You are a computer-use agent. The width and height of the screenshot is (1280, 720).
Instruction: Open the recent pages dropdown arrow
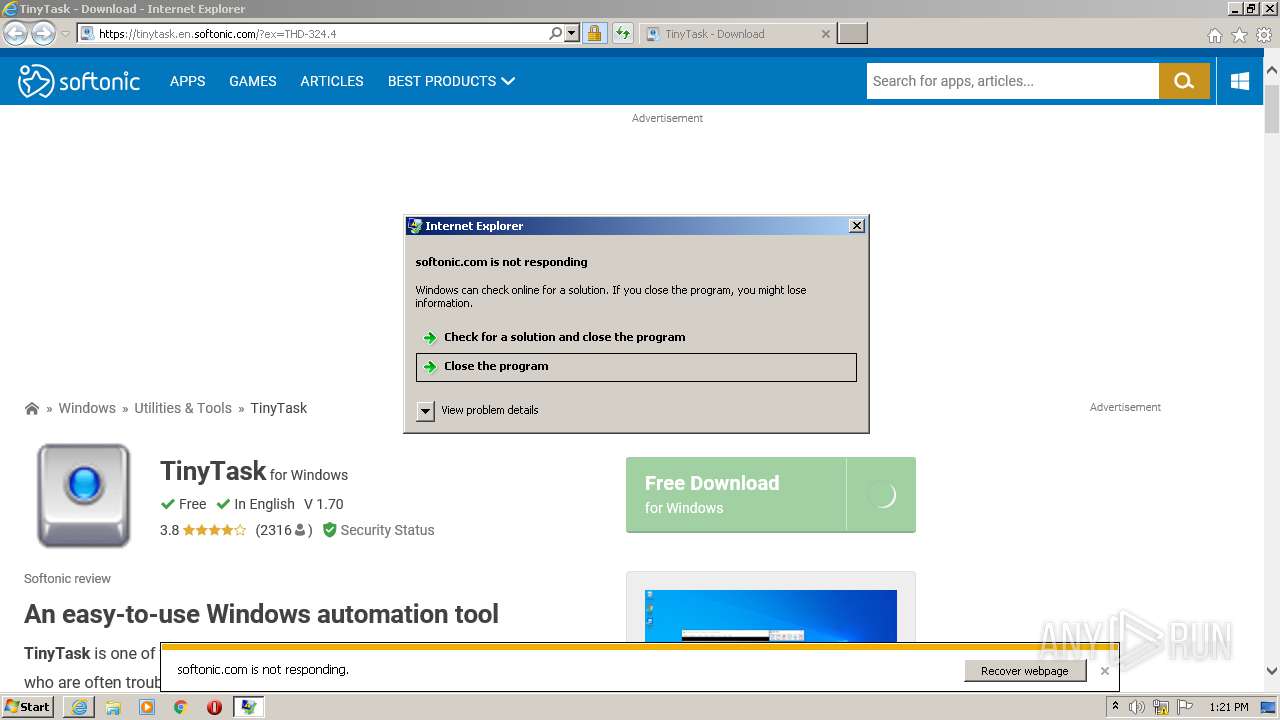(65, 34)
